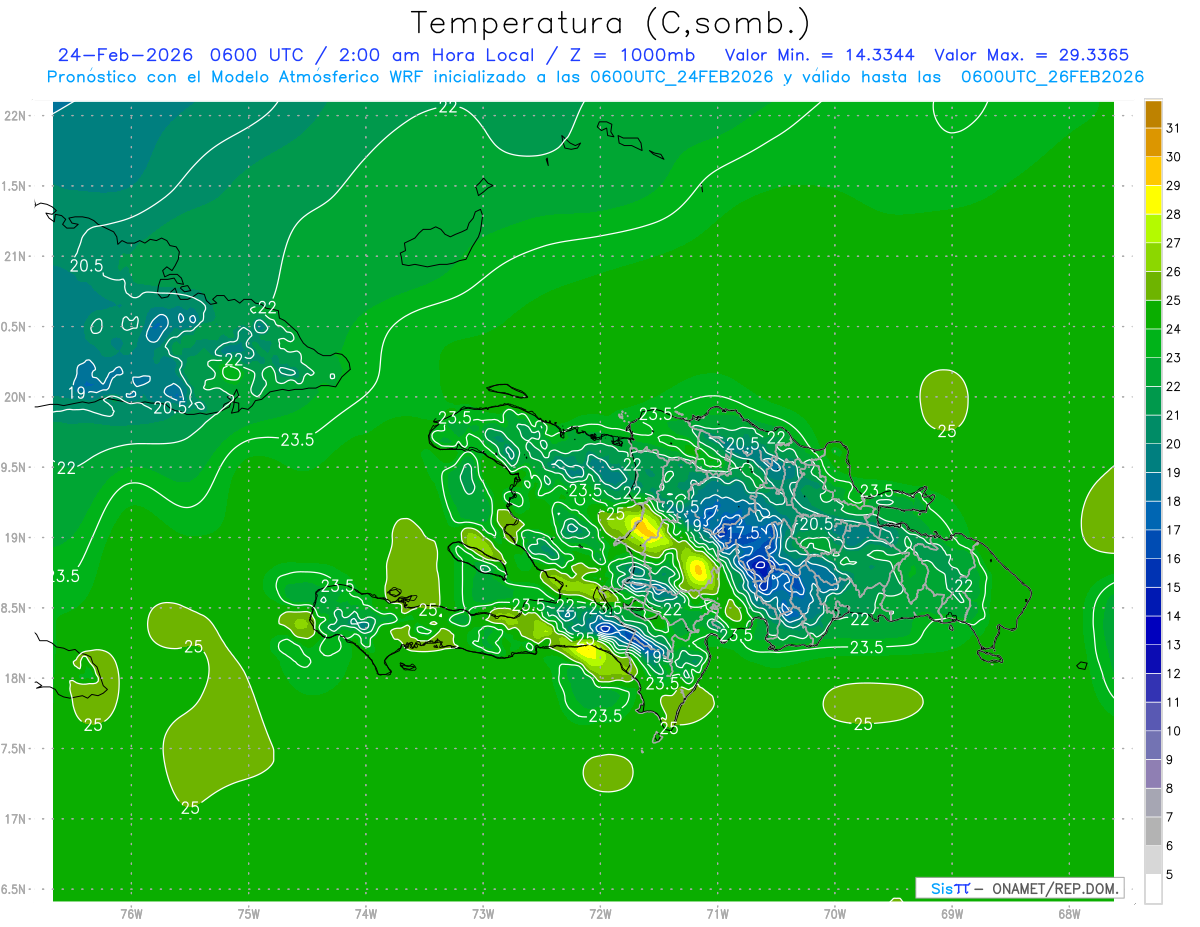Click the colorbar scale value '9'
Screen dimensions: 1200x927
[1170, 761]
